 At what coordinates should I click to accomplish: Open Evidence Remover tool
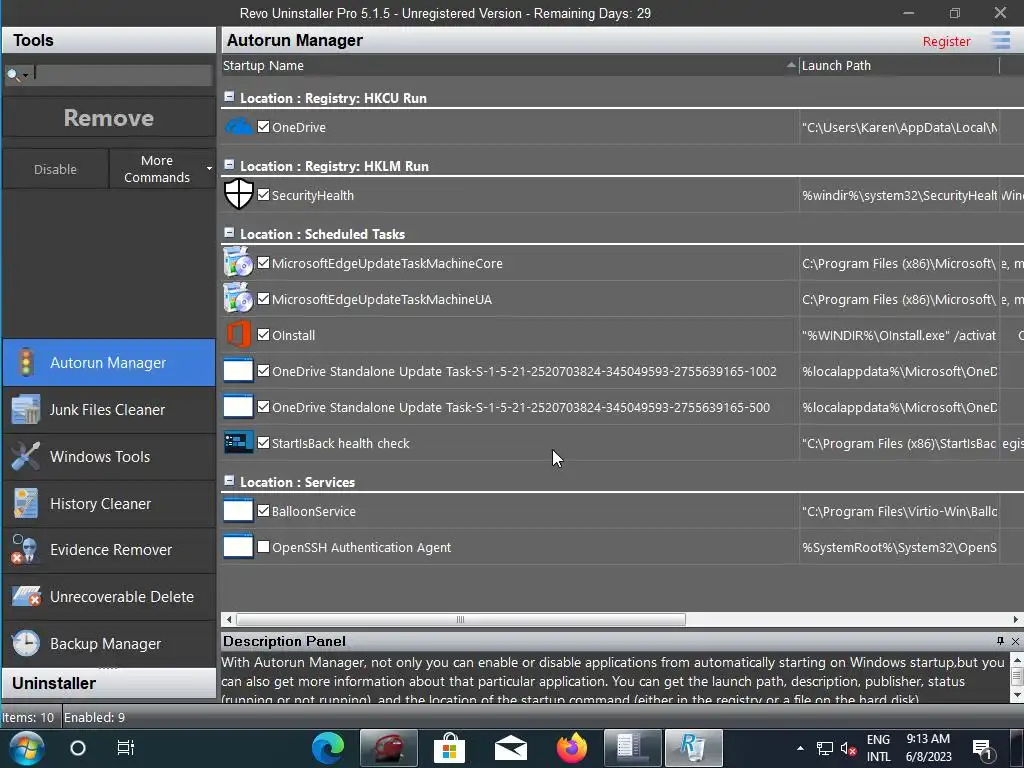coord(109,550)
